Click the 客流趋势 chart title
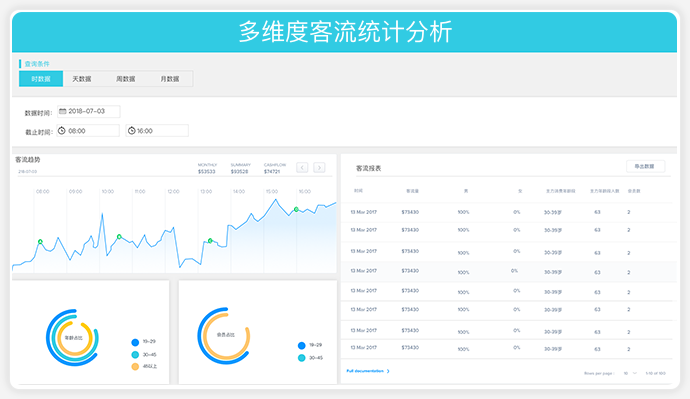This screenshot has width=690, height=399. [x=28, y=159]
